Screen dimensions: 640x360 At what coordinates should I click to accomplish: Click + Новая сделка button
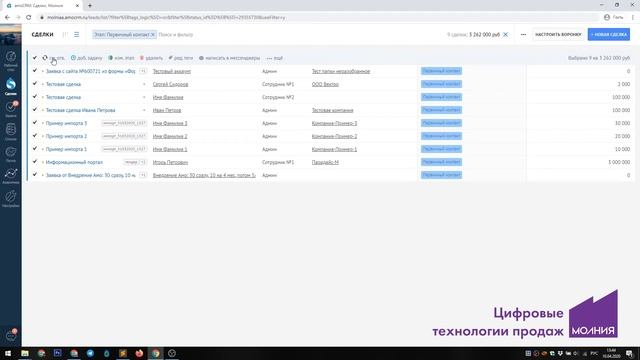point(609,35)
